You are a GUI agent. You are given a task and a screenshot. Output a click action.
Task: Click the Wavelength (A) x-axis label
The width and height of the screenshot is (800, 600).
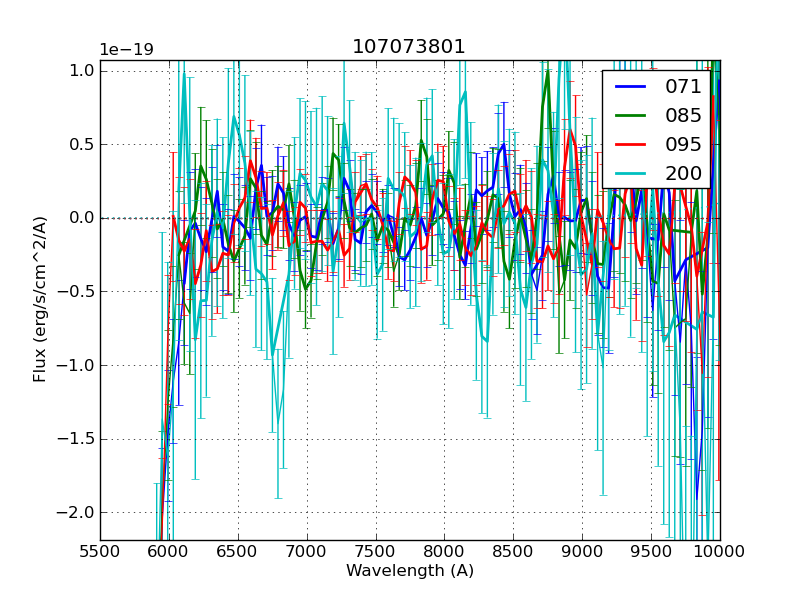coord(409,571)
